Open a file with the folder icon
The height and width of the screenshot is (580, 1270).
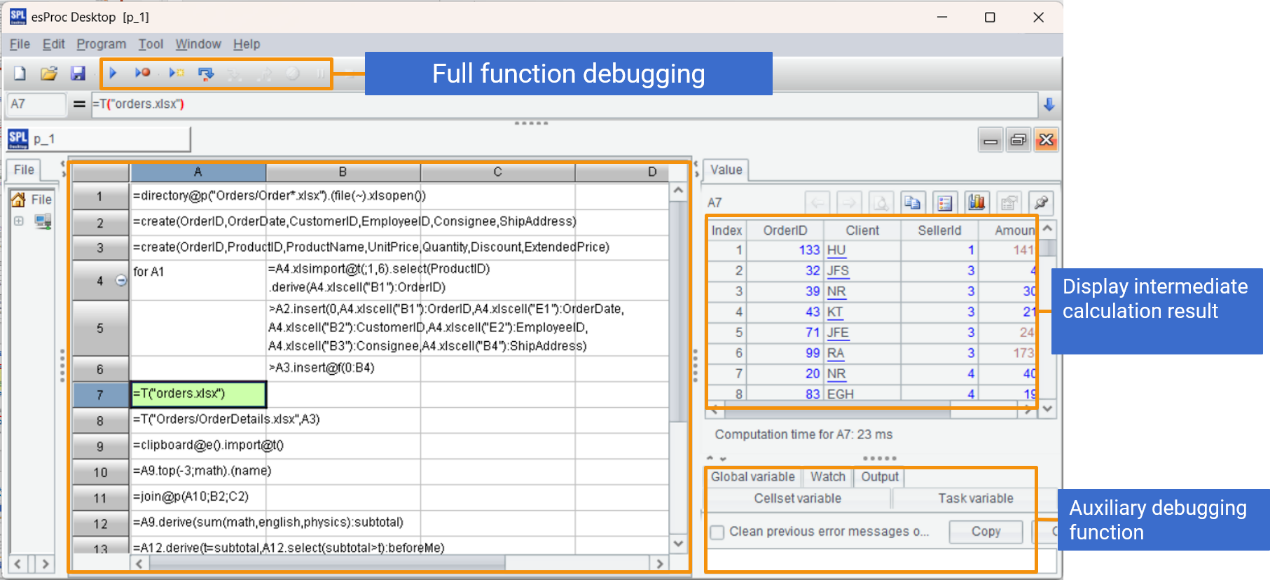click(x=48, y=73)
